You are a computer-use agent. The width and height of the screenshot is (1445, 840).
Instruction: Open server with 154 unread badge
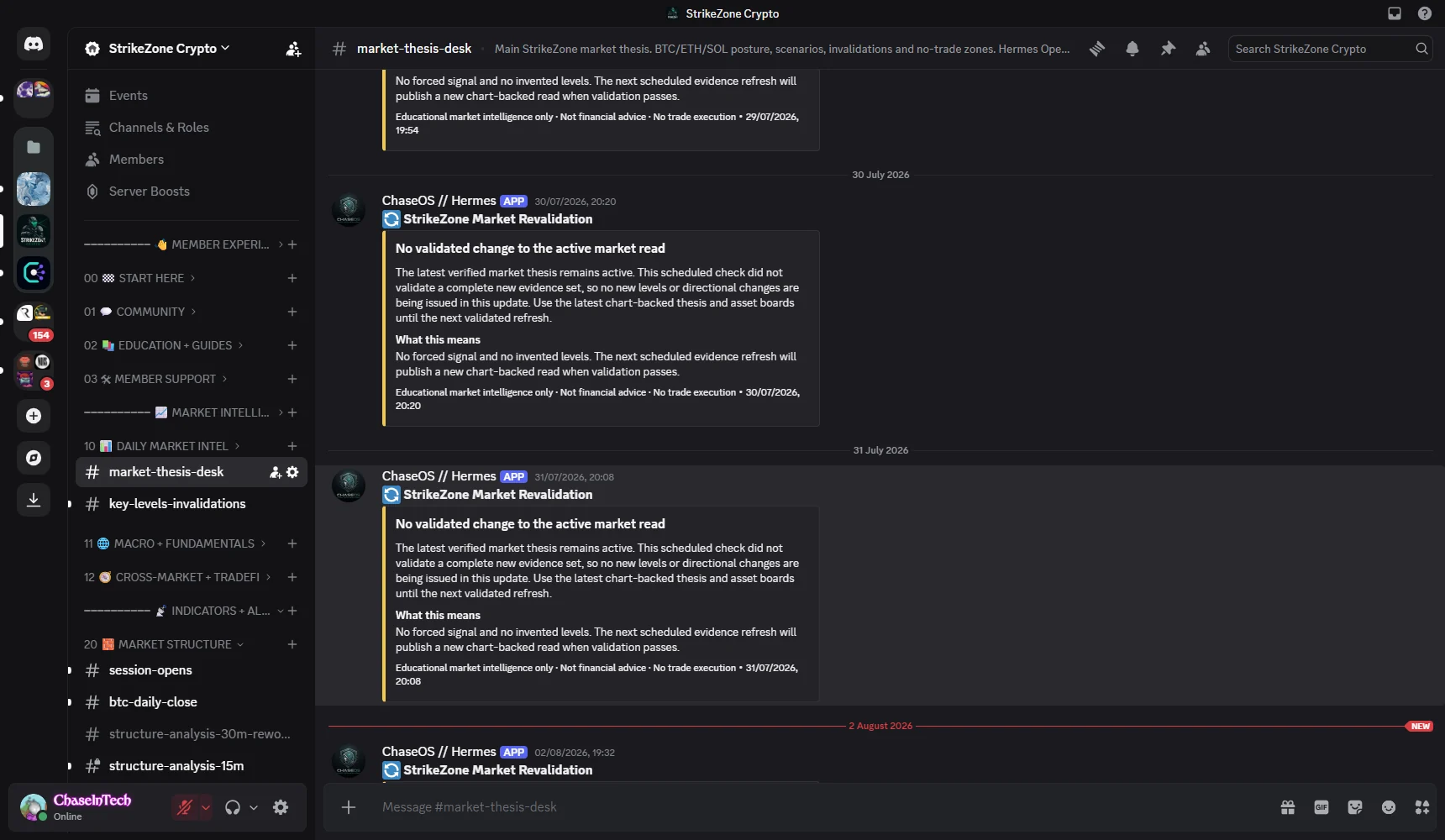(x=34, y=322)
